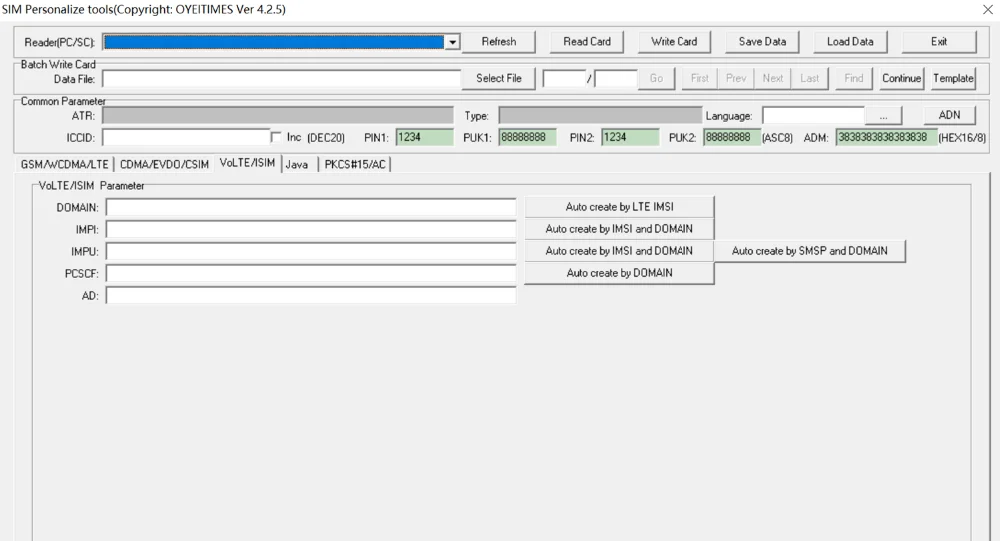
Task: Click the Next record button
Action: pyautogui.click(x=773, y=78)
